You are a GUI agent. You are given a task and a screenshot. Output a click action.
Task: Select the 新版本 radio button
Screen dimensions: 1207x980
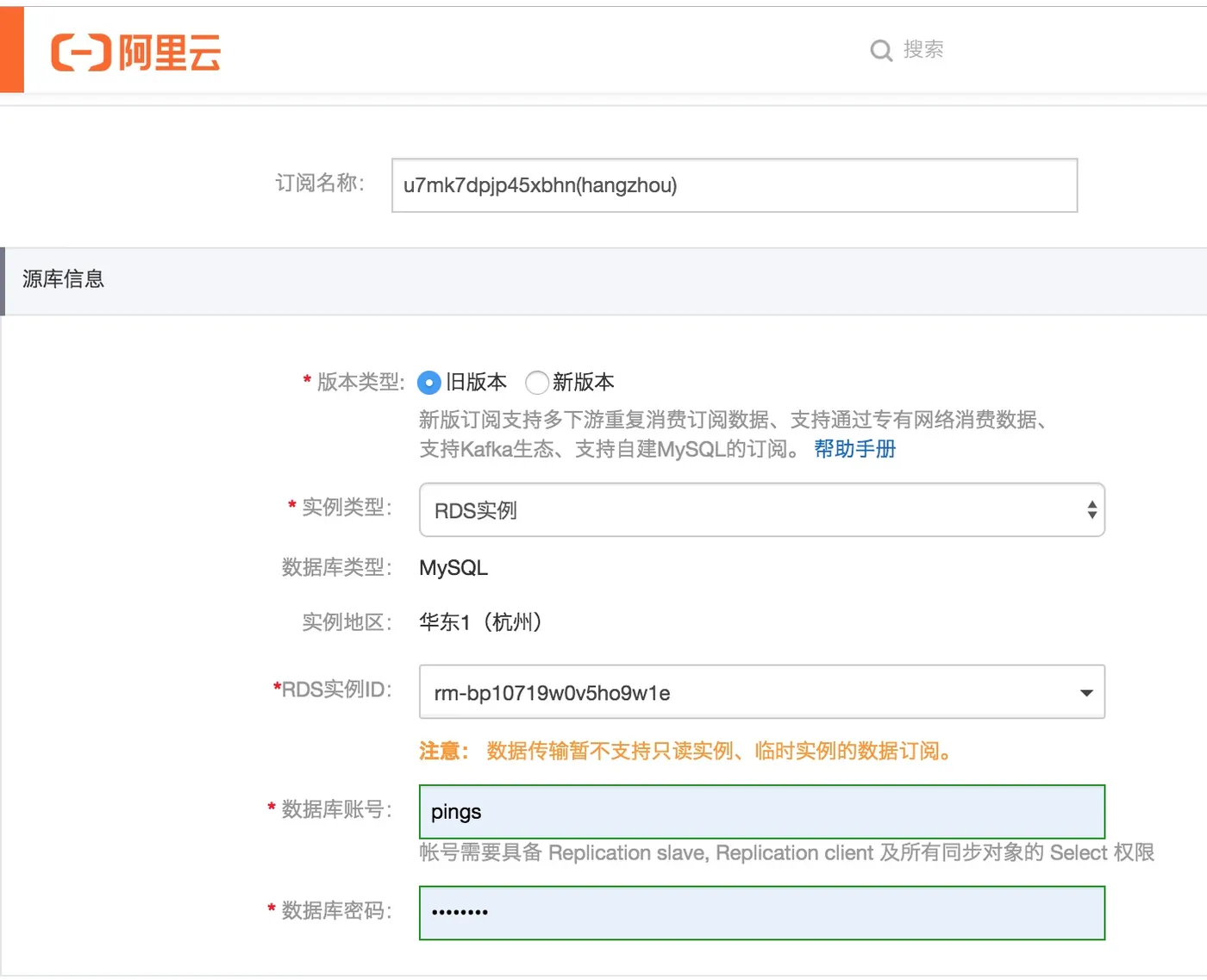pyautogui.click(x=536, y=383)
